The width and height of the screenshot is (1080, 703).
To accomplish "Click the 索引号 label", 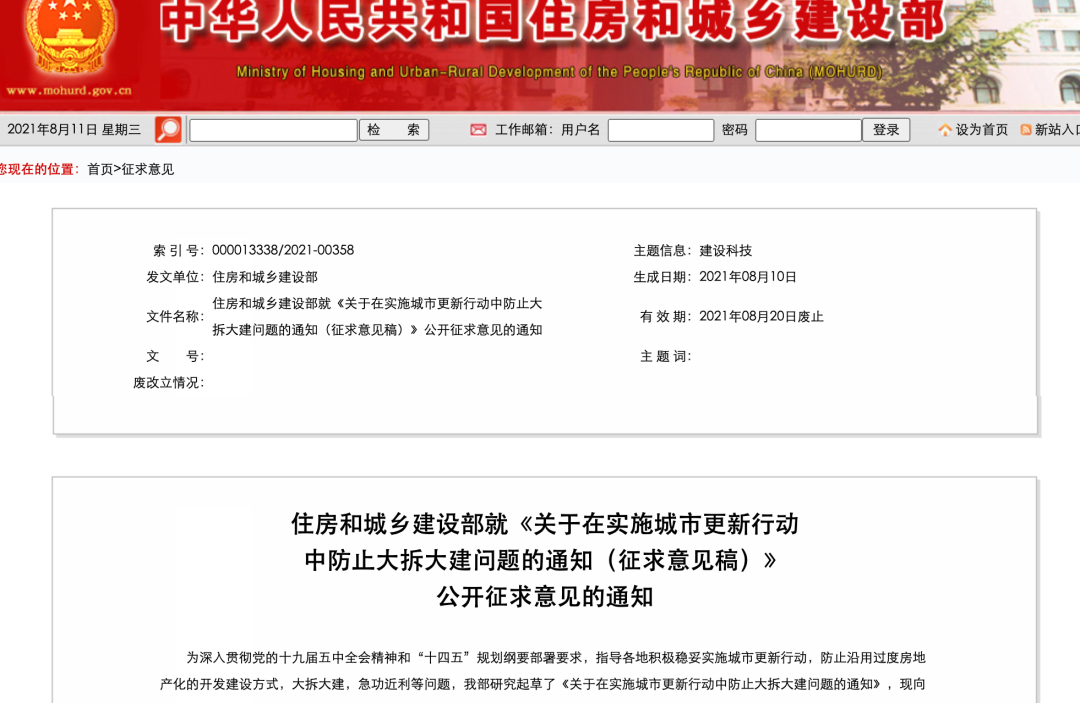I will [x=178, y=251].
